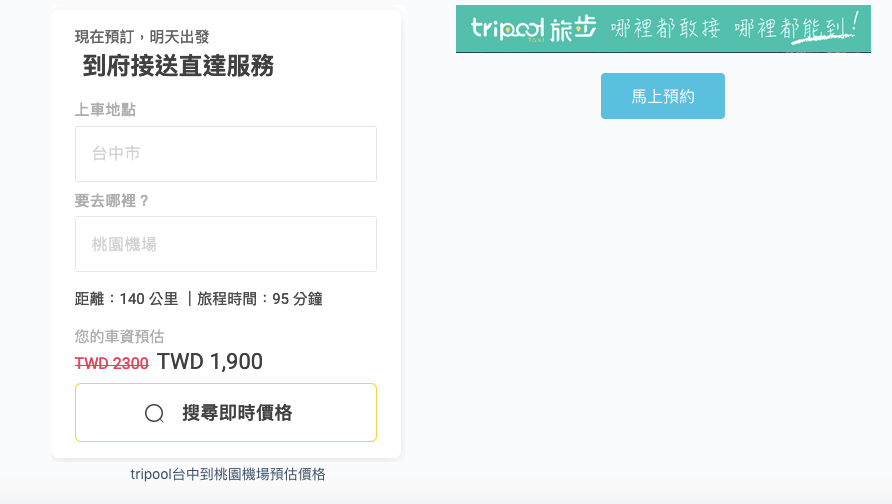Click the tripool logo in the banner
Viewport: 892px width, 504px height.
point(507,28)
